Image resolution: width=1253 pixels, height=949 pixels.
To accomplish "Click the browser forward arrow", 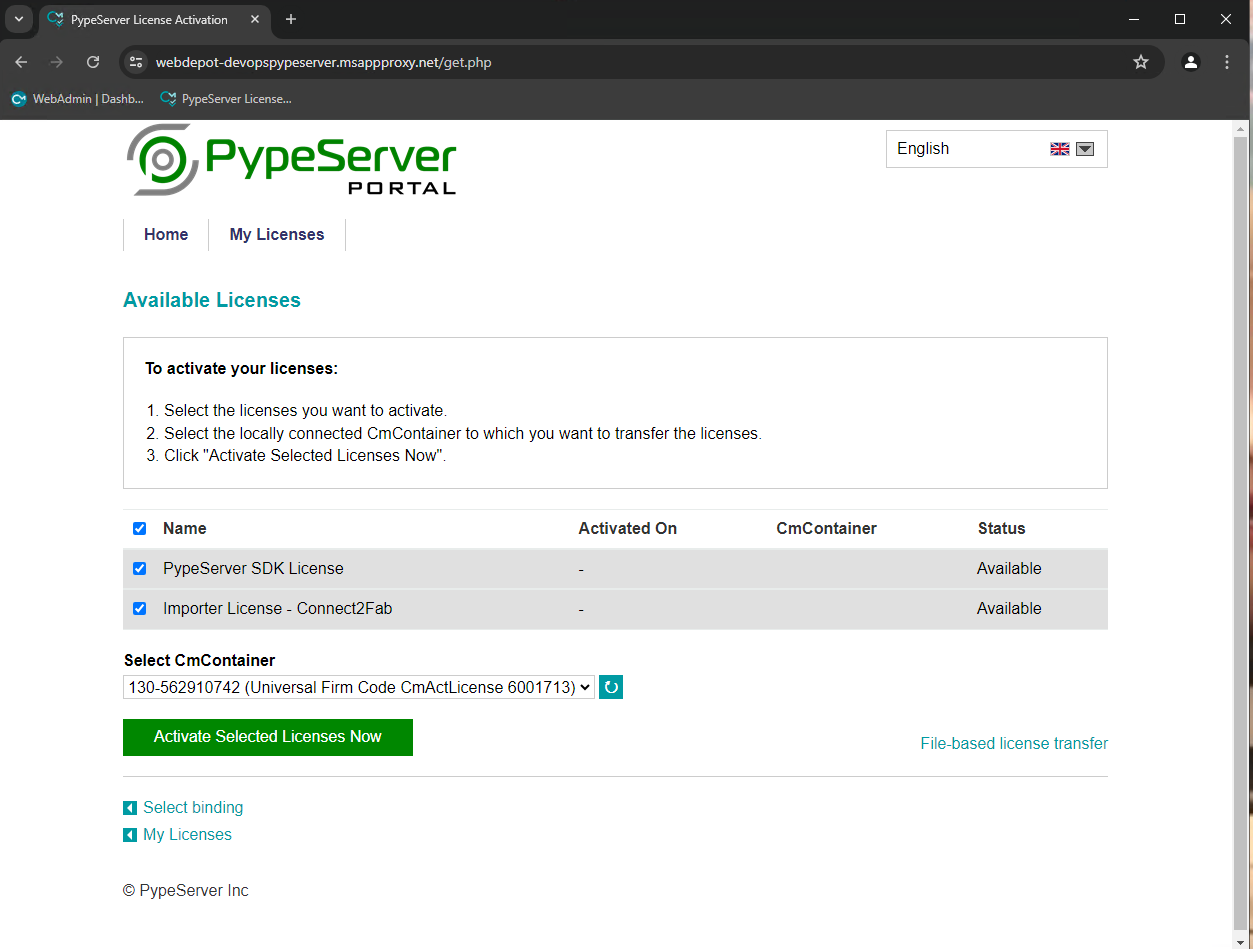I will pyautogui.click(x=57, y=62).
